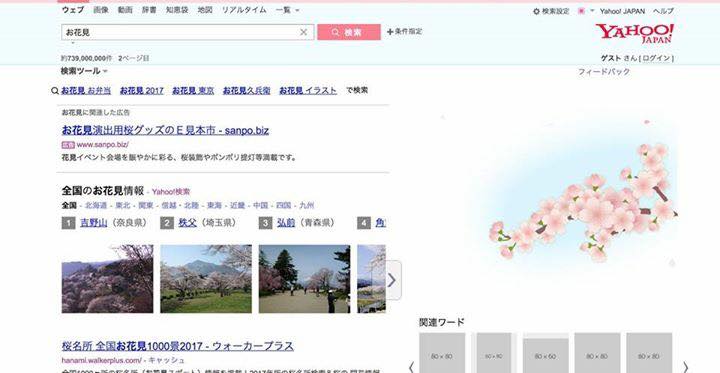The height and width of the screenshot is (373, 720).
Task: Open the お花見 東京 suggested search
Action: (193, 91)
